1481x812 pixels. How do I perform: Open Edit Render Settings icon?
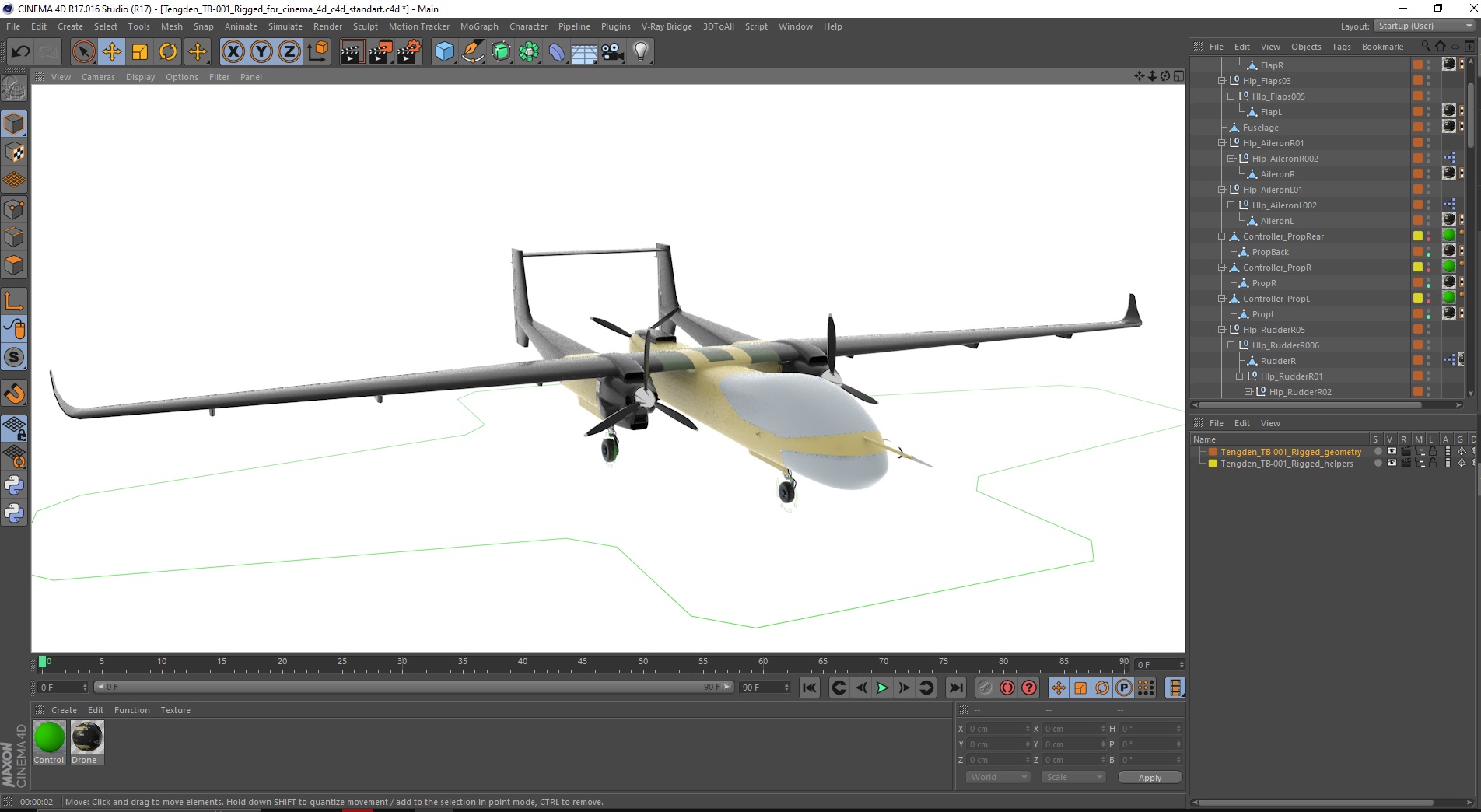(x=409, y=52)
